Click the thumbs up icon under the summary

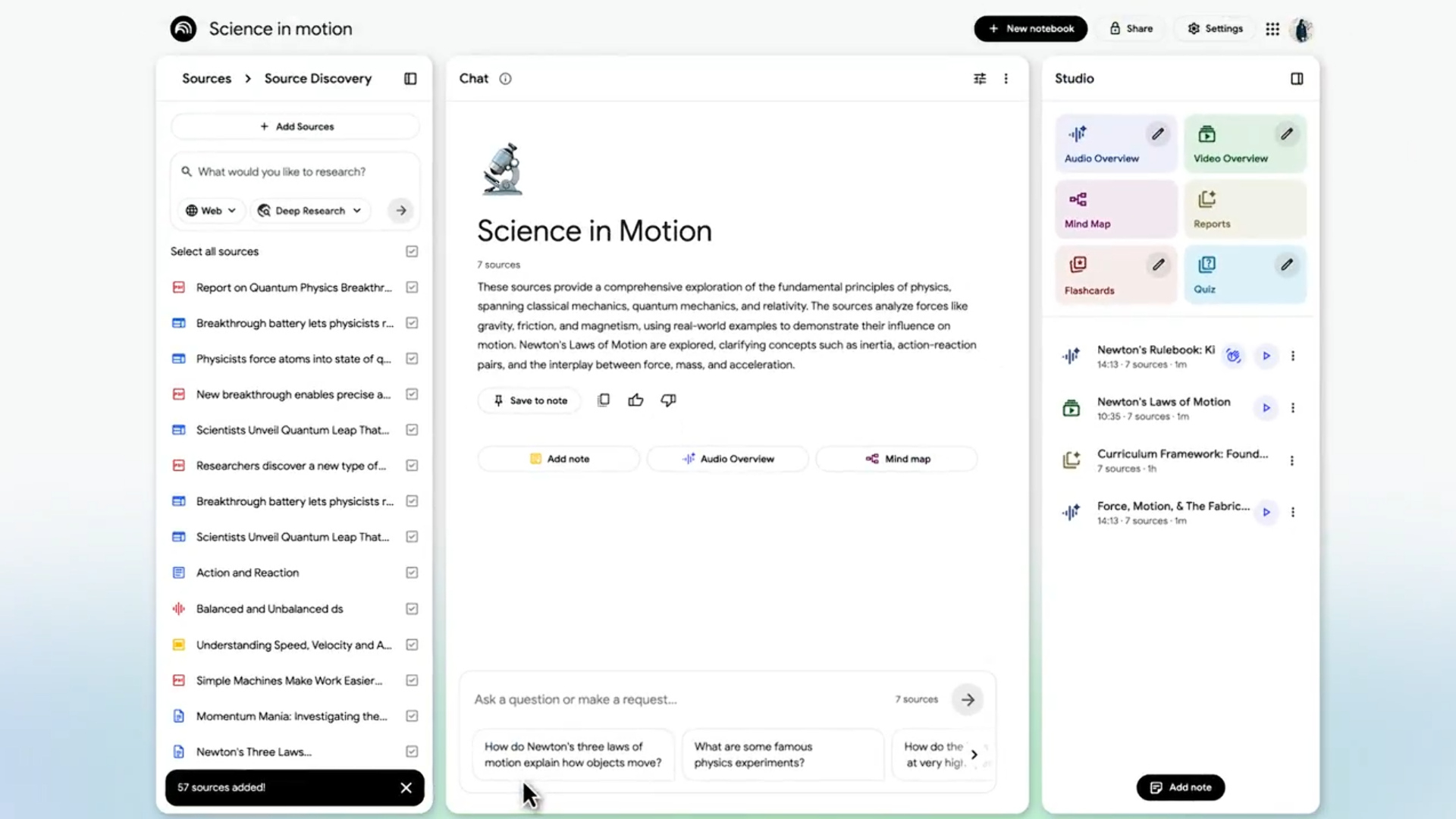(x=635, y=400)
